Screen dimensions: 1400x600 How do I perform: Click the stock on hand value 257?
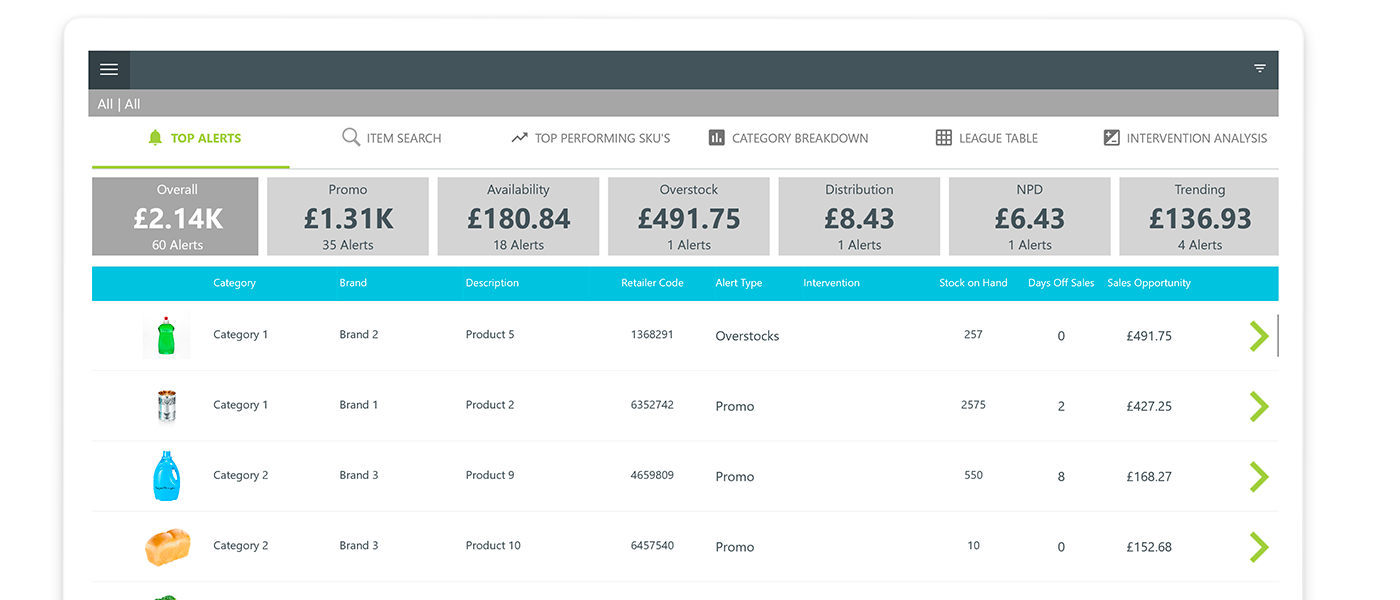[x=973, y=335]
